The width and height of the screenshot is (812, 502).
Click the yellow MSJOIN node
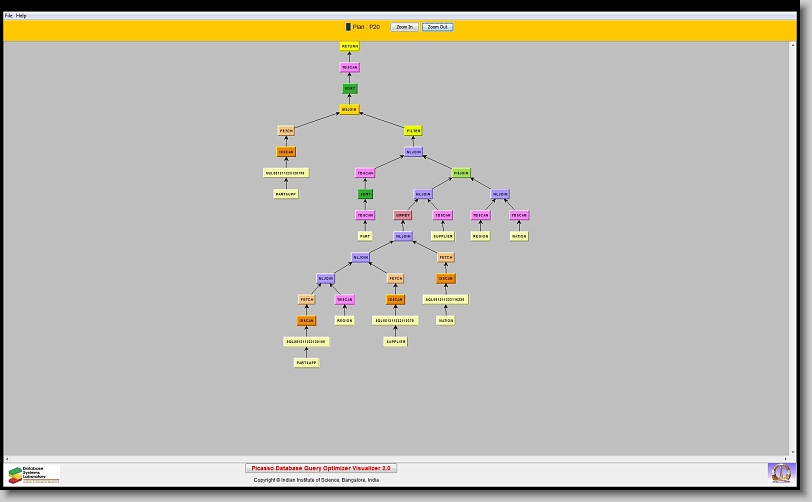349,110
